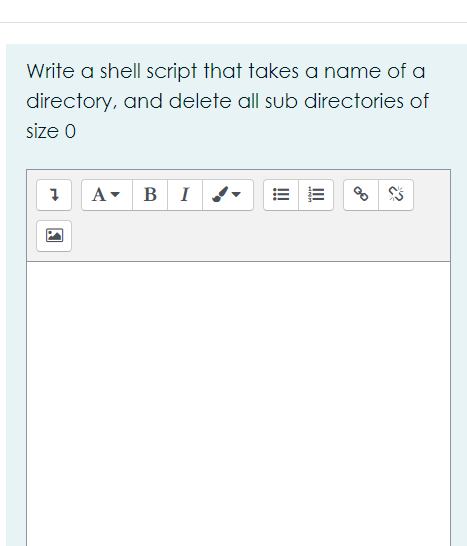This screenshot has width=467, height=546.
Task: Click the insert link icon
Action: [x=361, y=195]
